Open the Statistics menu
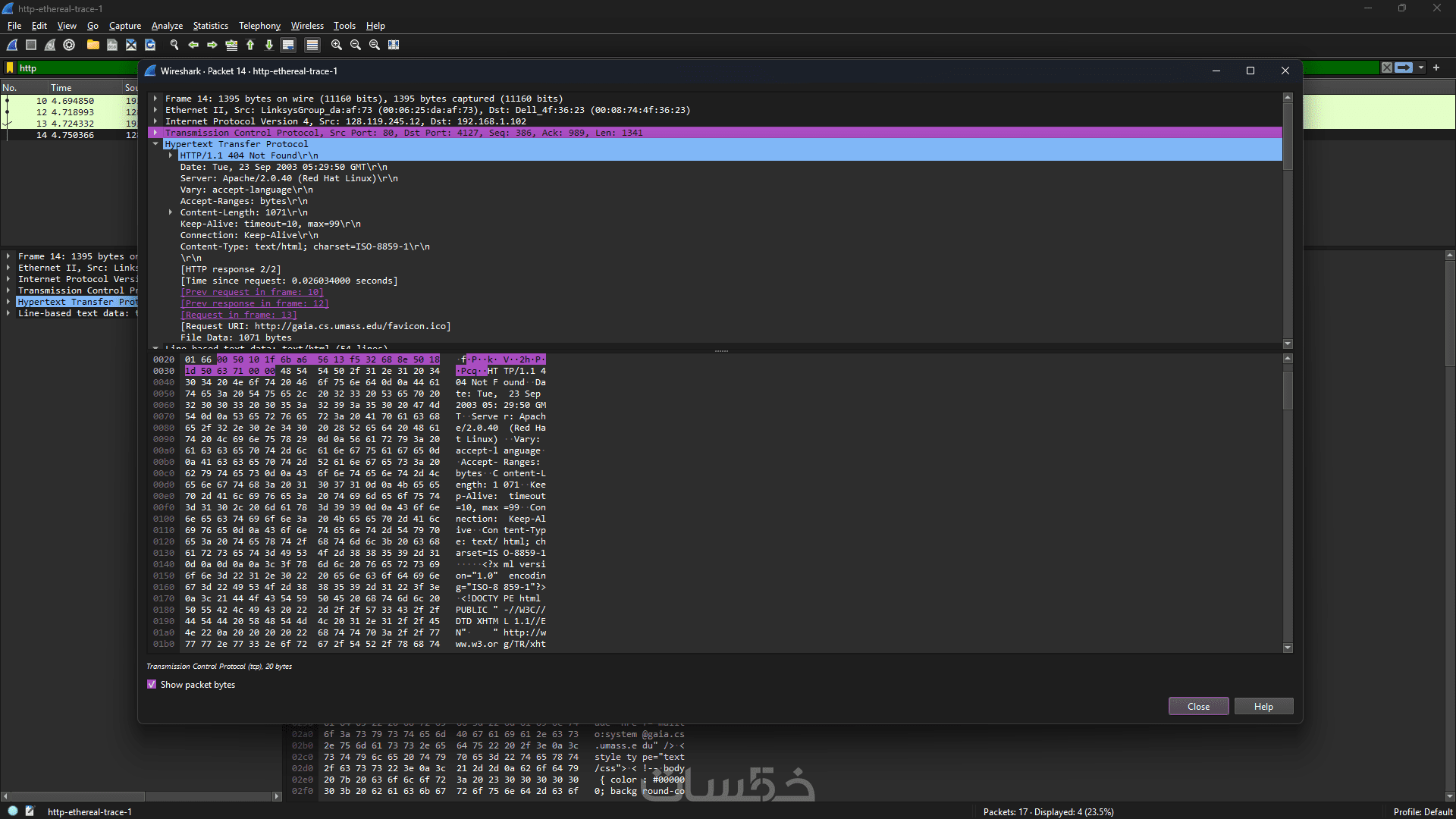This screenshot has width=1456, height=819. tap(210, 26)
